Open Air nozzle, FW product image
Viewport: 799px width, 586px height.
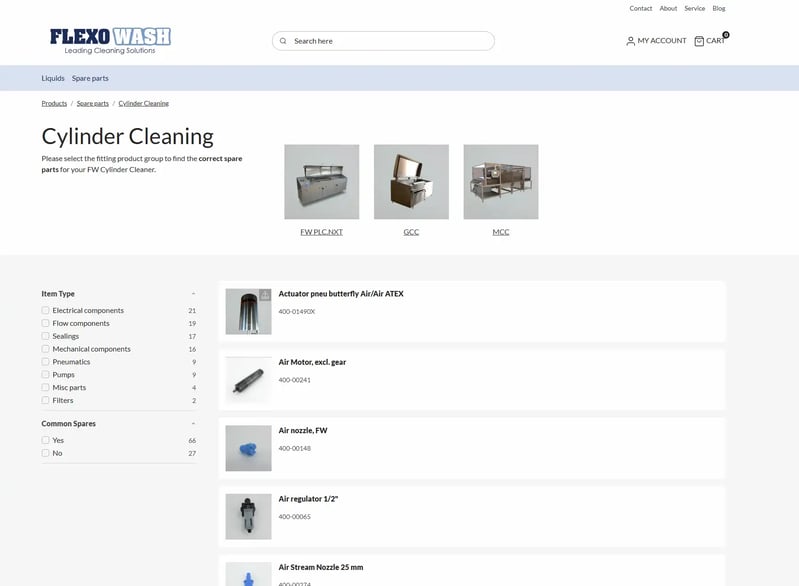(x=249, y=448)
